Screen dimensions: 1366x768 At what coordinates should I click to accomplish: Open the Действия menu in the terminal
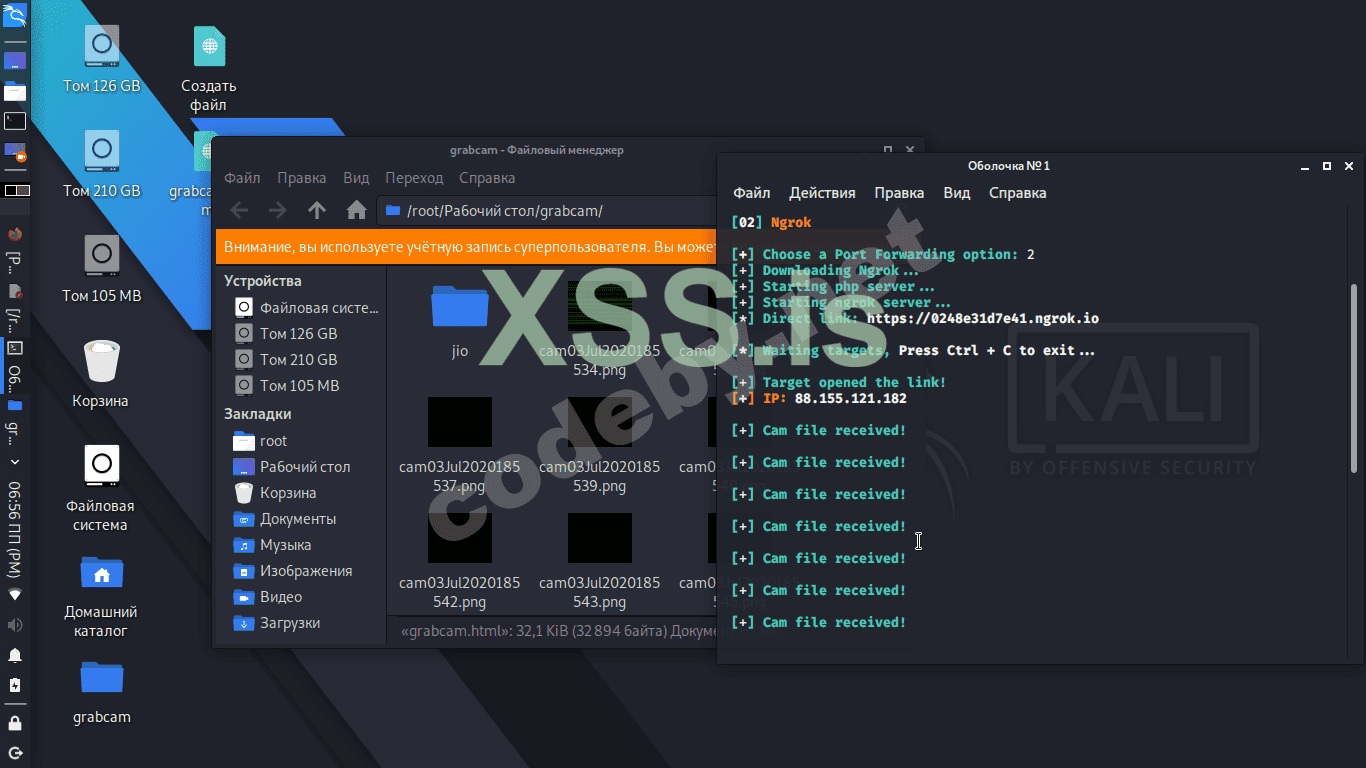822,193
